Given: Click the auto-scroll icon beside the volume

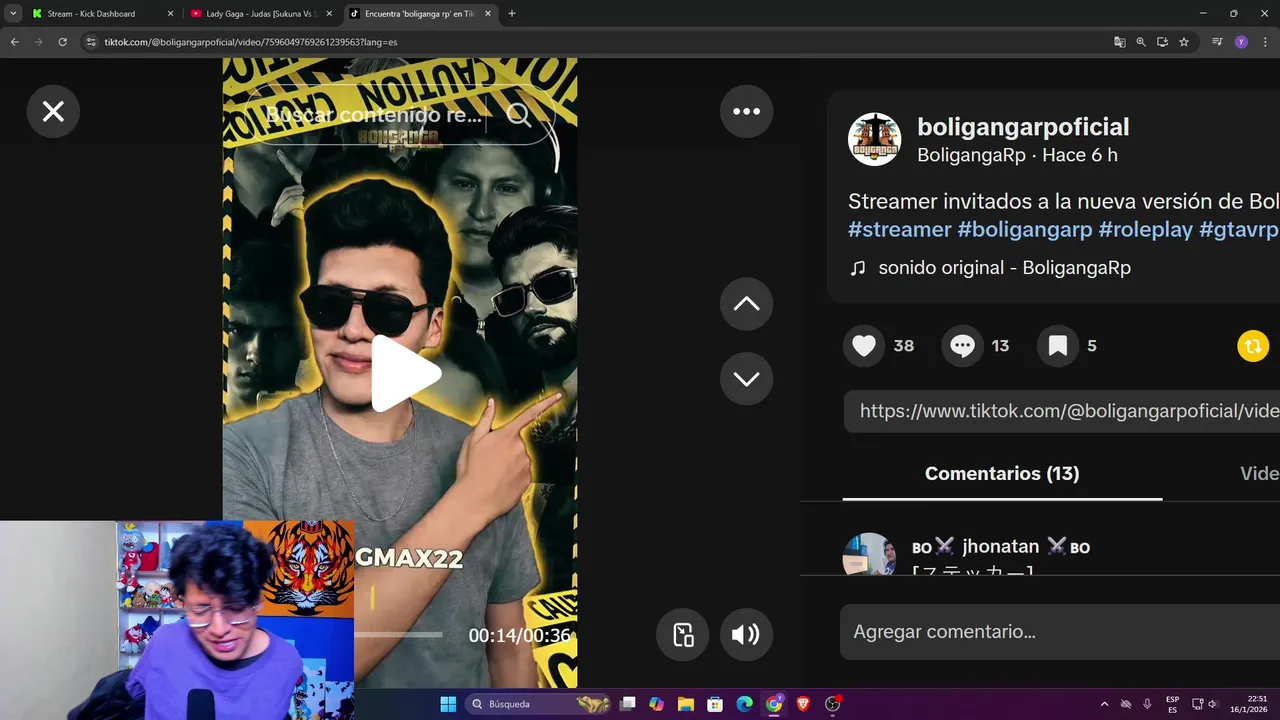Looking at the screenshot, I should point(683,635).
